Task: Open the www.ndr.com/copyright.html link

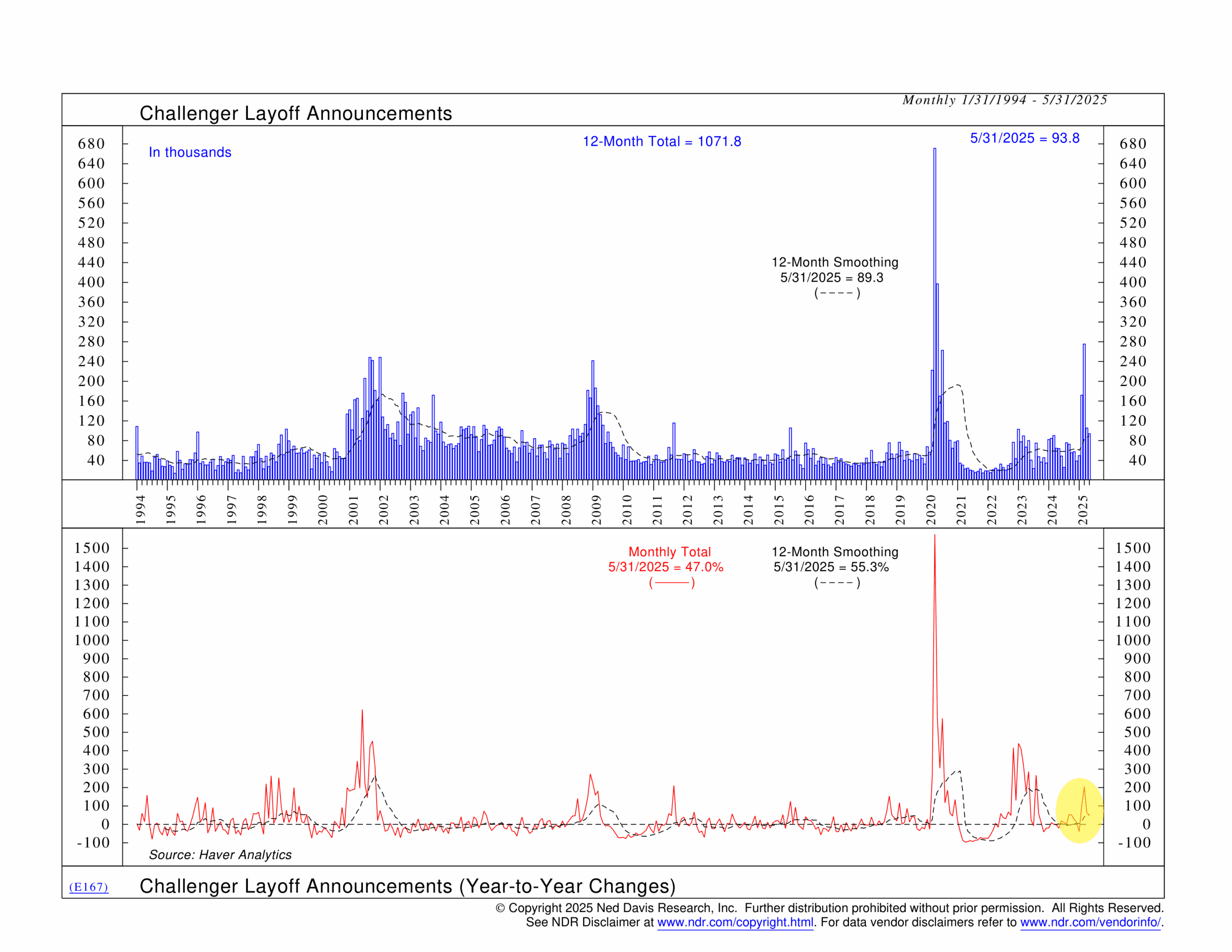Action: pyautogui.click(x=735, y=922)
